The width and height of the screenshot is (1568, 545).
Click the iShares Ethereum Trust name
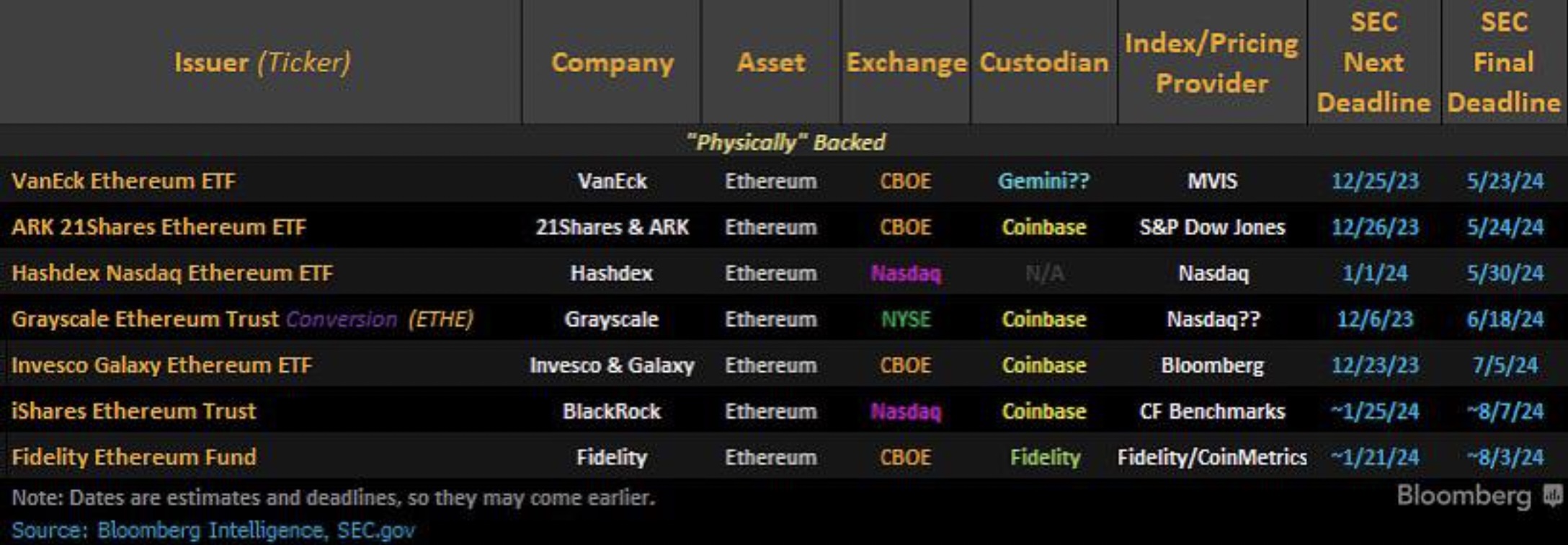tap(133, 411)
